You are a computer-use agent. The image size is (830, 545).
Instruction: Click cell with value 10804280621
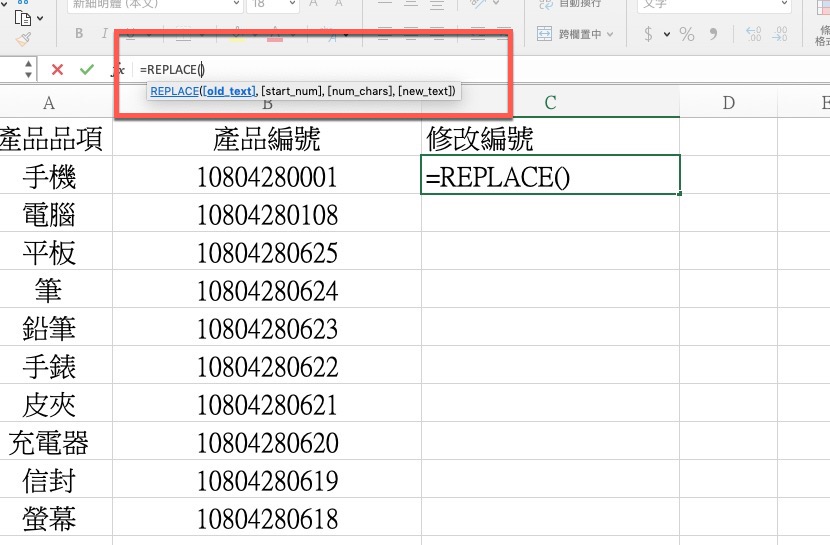pyautogui.click(x=267, y=404)
